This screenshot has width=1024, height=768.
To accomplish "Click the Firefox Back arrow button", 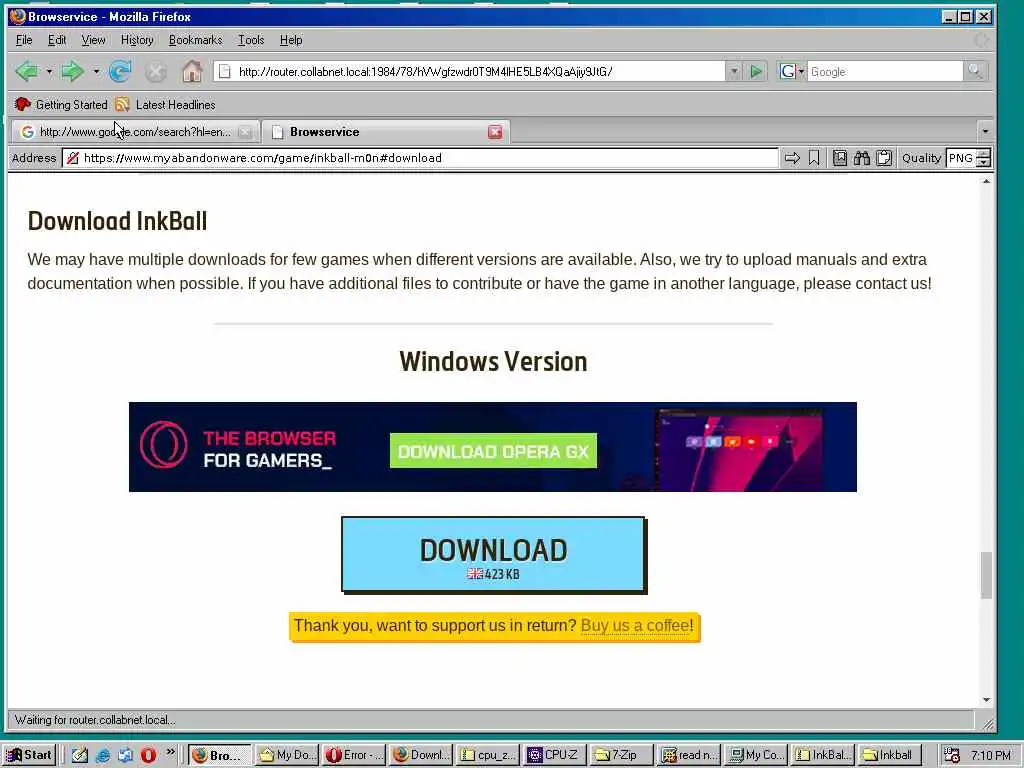I will pyautogui.click(x=27, y=71).
